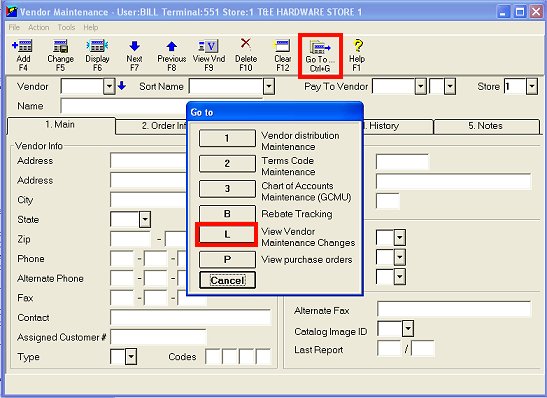The height and width of the screenshot is (398, 547).
Task: Click button B for Rebate Tracking
Action: [x=227, y=213]
